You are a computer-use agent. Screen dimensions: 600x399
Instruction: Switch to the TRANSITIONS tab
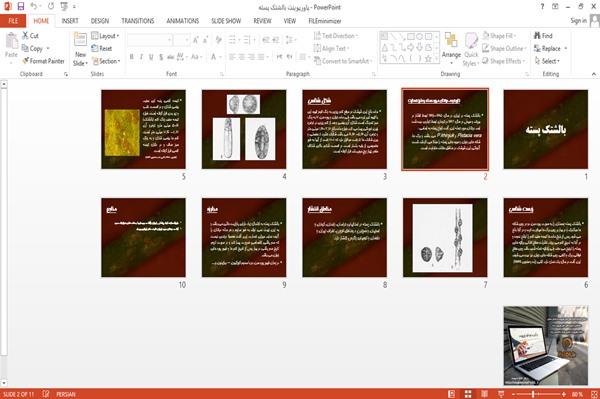pos(138,21)
